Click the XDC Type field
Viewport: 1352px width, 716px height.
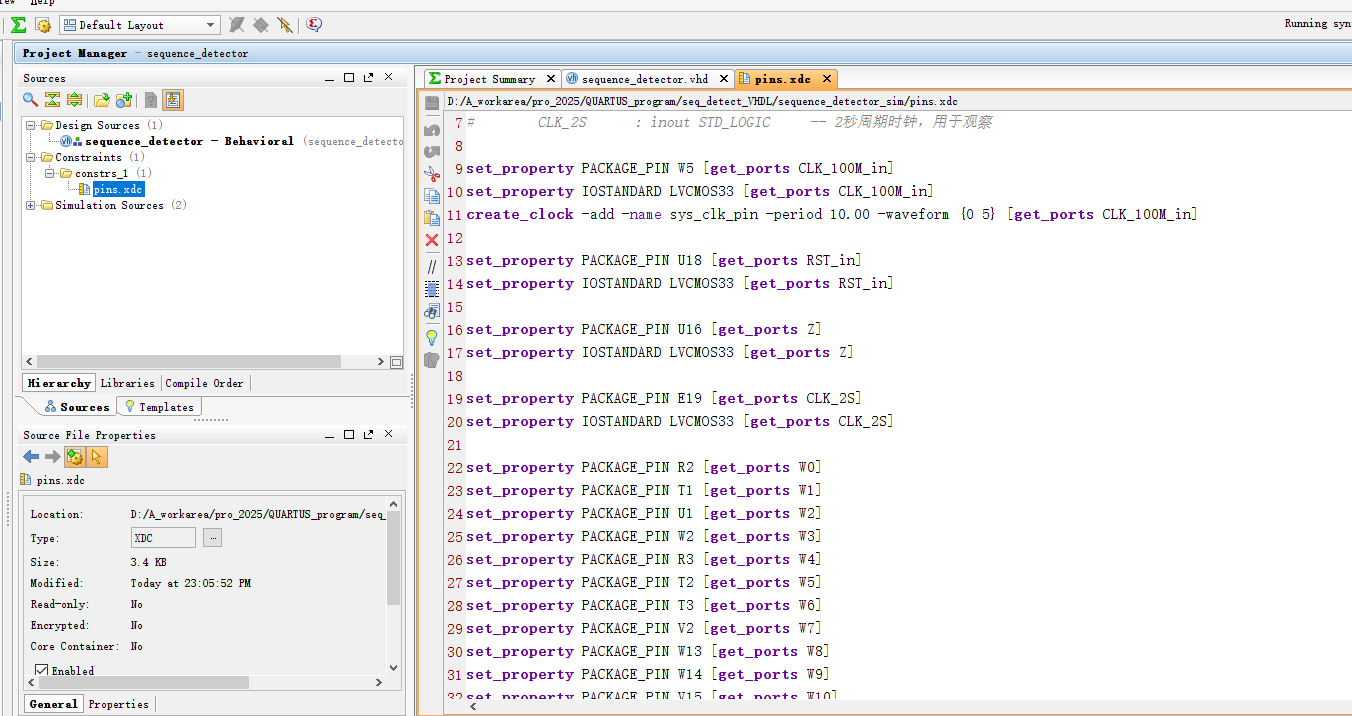[x=165, y=538]
